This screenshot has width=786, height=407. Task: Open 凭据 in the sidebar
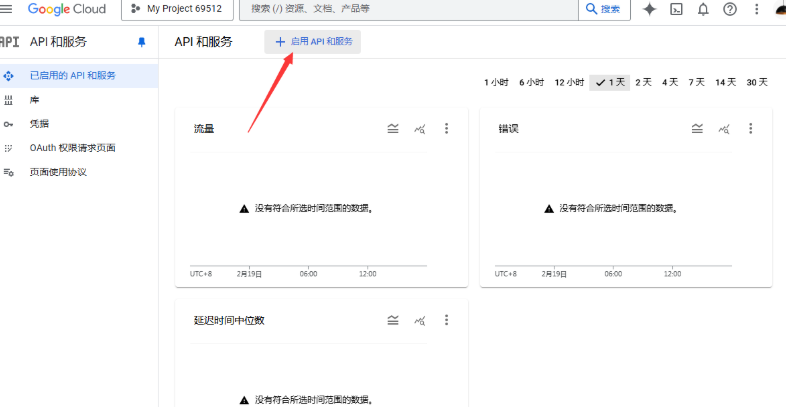(x=39, y=124)
